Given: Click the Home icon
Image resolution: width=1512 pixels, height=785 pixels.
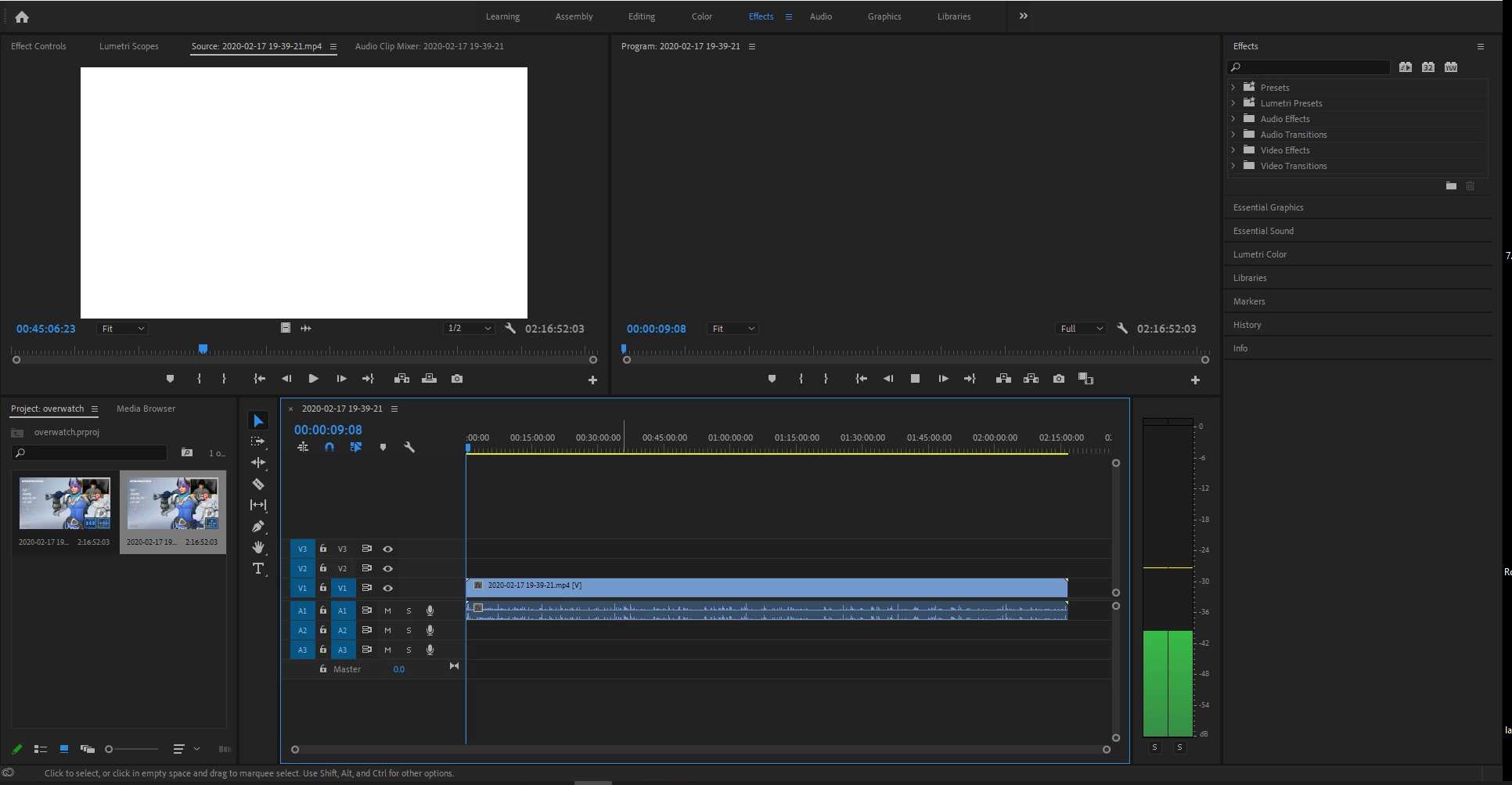Looking at the screenshot, I should 22,16.
